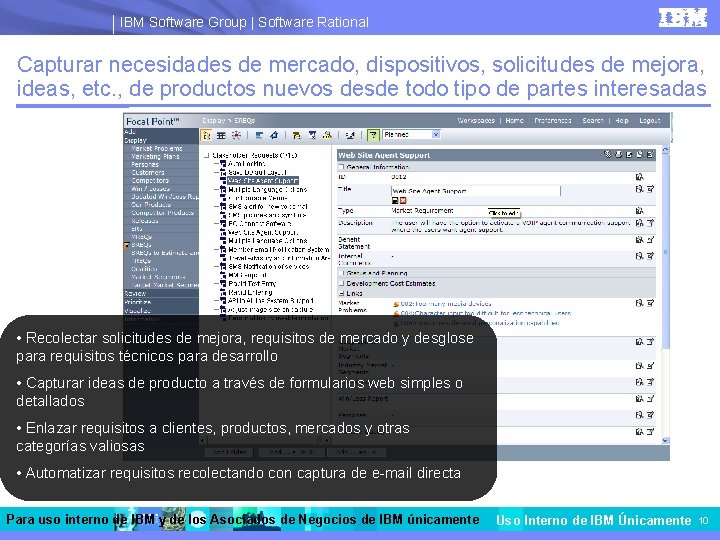
Task: Click the vertical scrollbar of detail pane
Action: pos(665,252)
